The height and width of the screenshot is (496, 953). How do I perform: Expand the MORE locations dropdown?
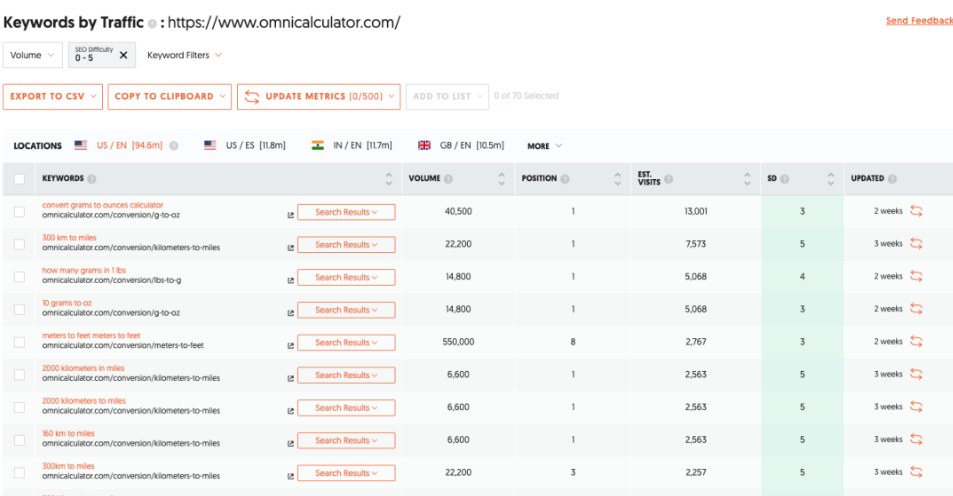(545, 146)
